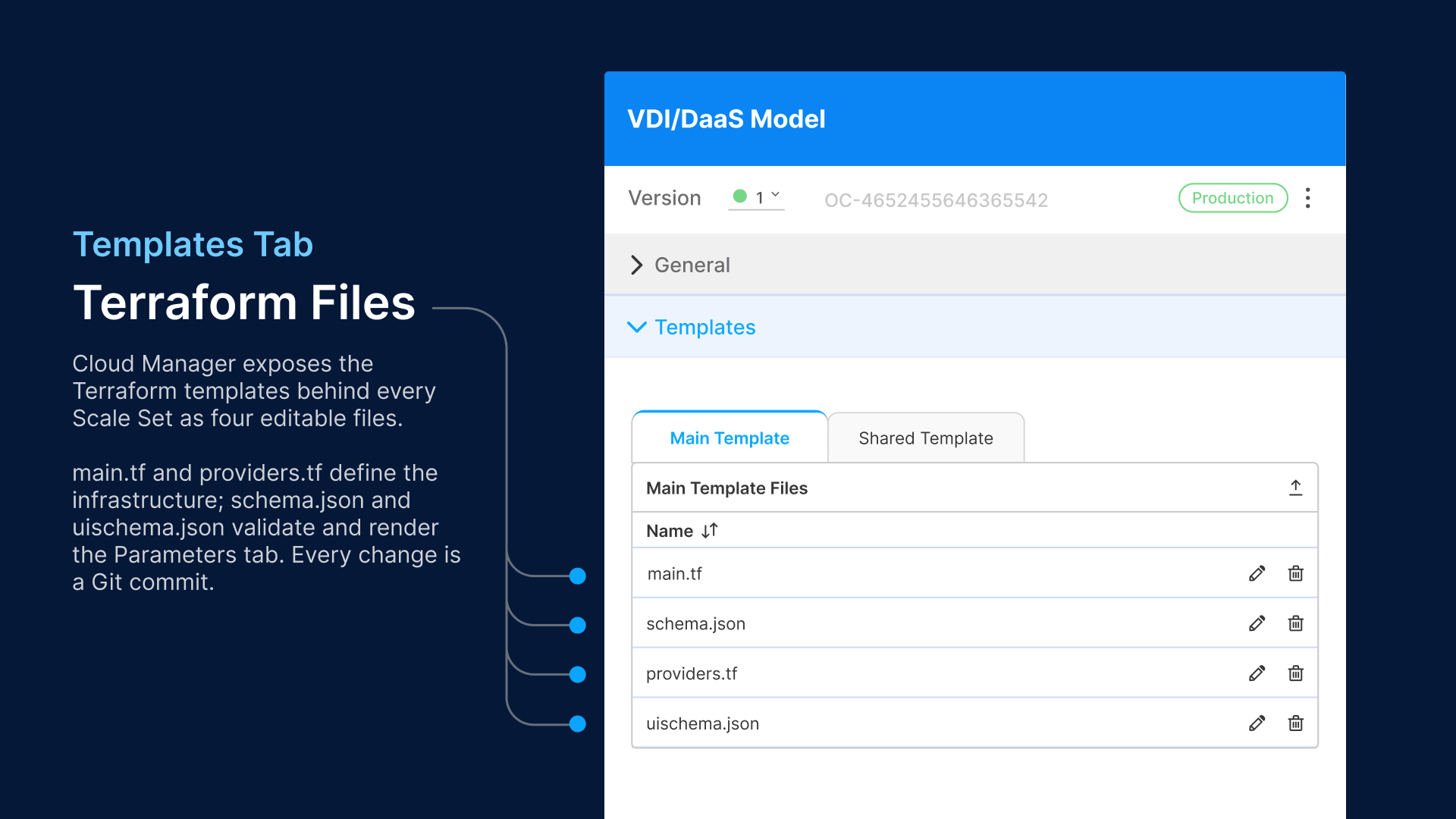
Task: Edit the schema.json file
Action: (x=1257, y=623)
